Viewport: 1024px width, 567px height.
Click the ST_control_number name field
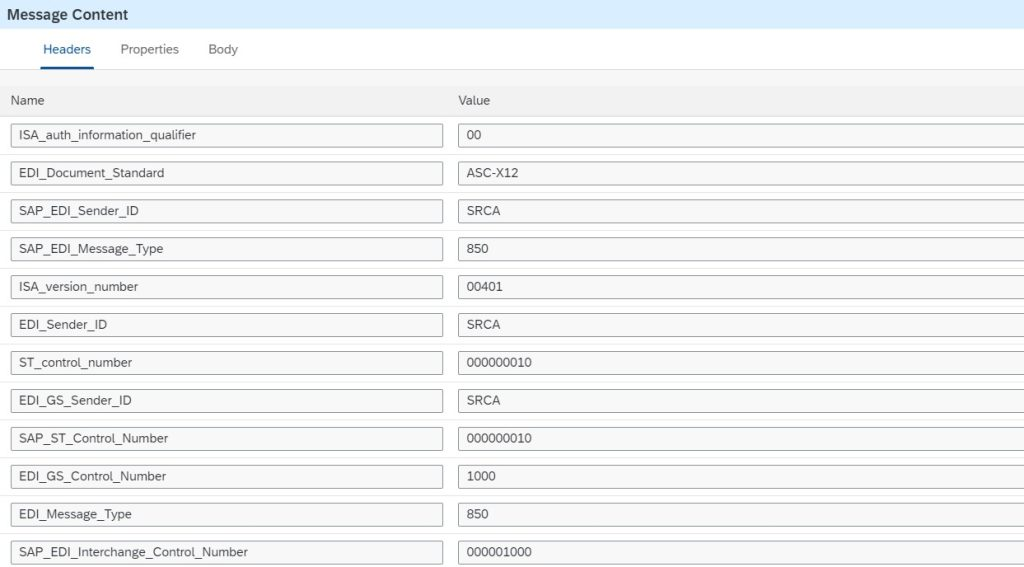(x=226, y=362)
